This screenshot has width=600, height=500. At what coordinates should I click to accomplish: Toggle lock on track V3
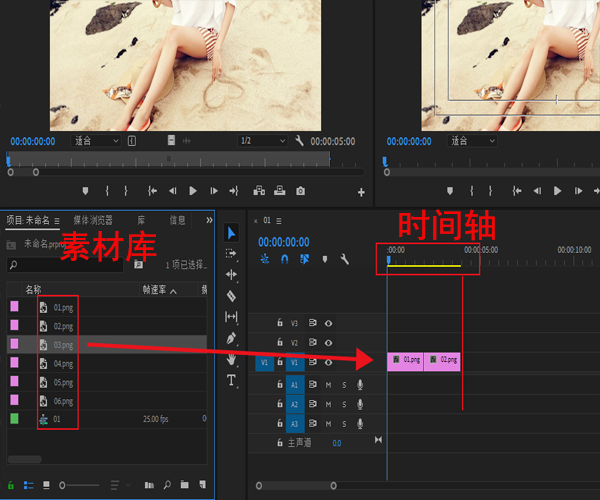pyautogui.click(x=280, y=323)
